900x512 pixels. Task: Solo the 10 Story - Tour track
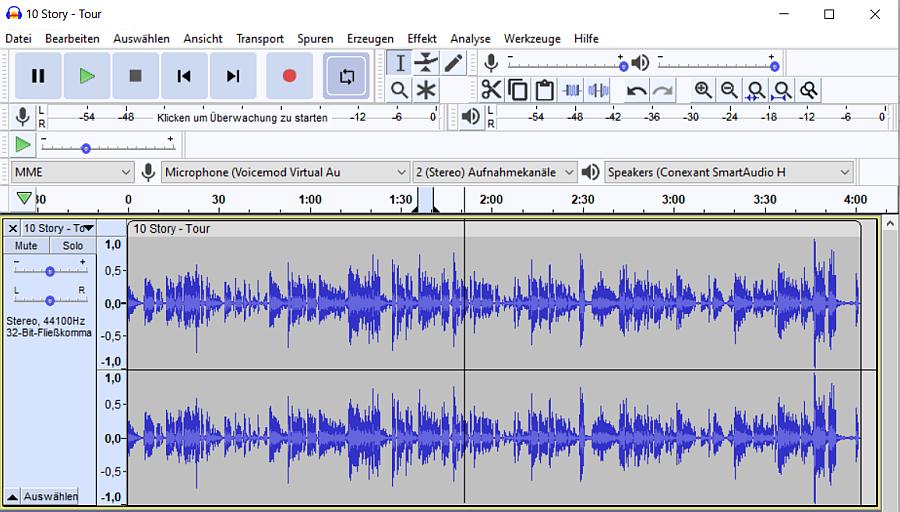pyautogui.click(x=73, y=246)
